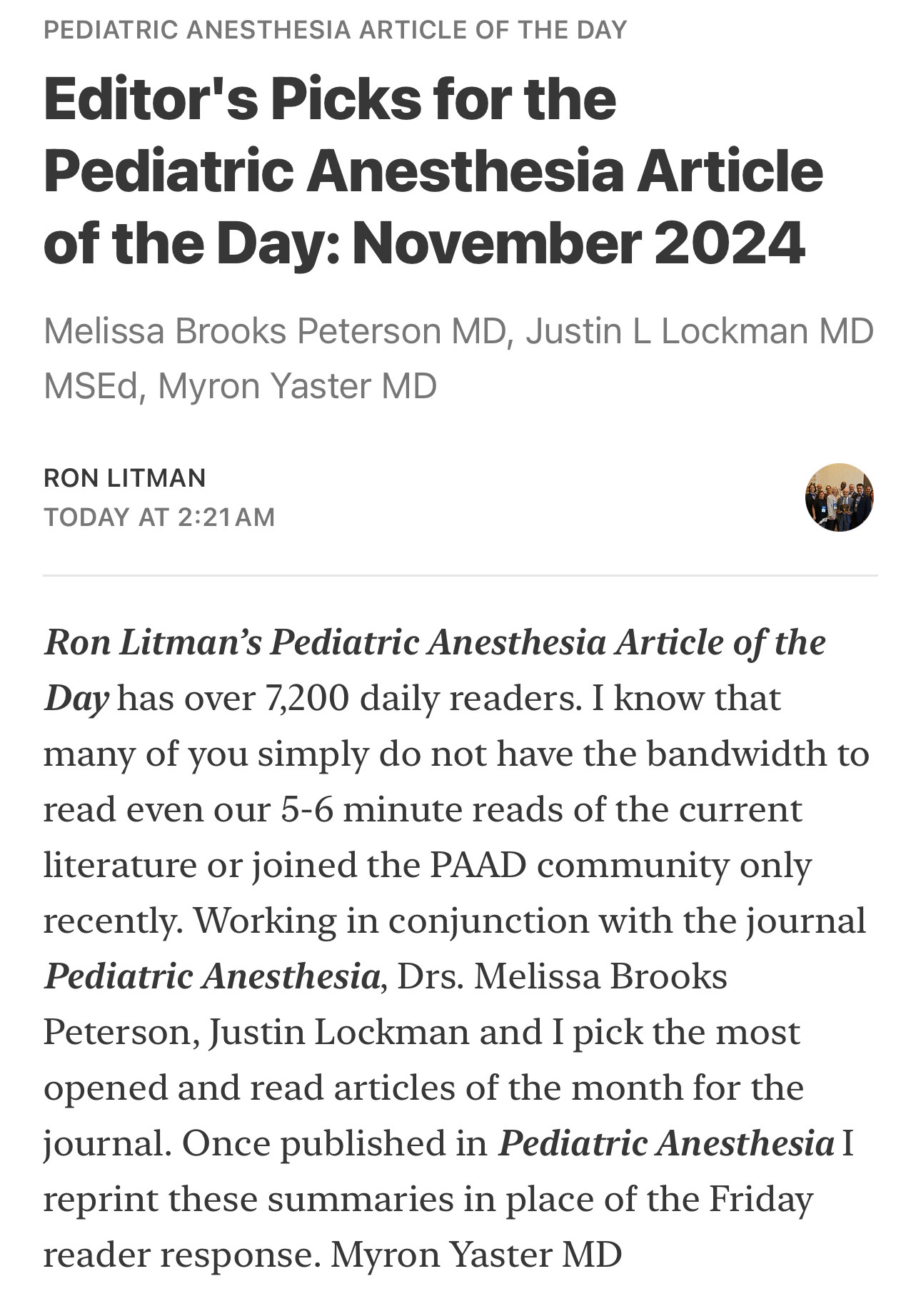This screenshot has height=1316, width=921.
Task: Tap 'Drs. Melissa Brooks' in the body text
Action: [563, 976]
